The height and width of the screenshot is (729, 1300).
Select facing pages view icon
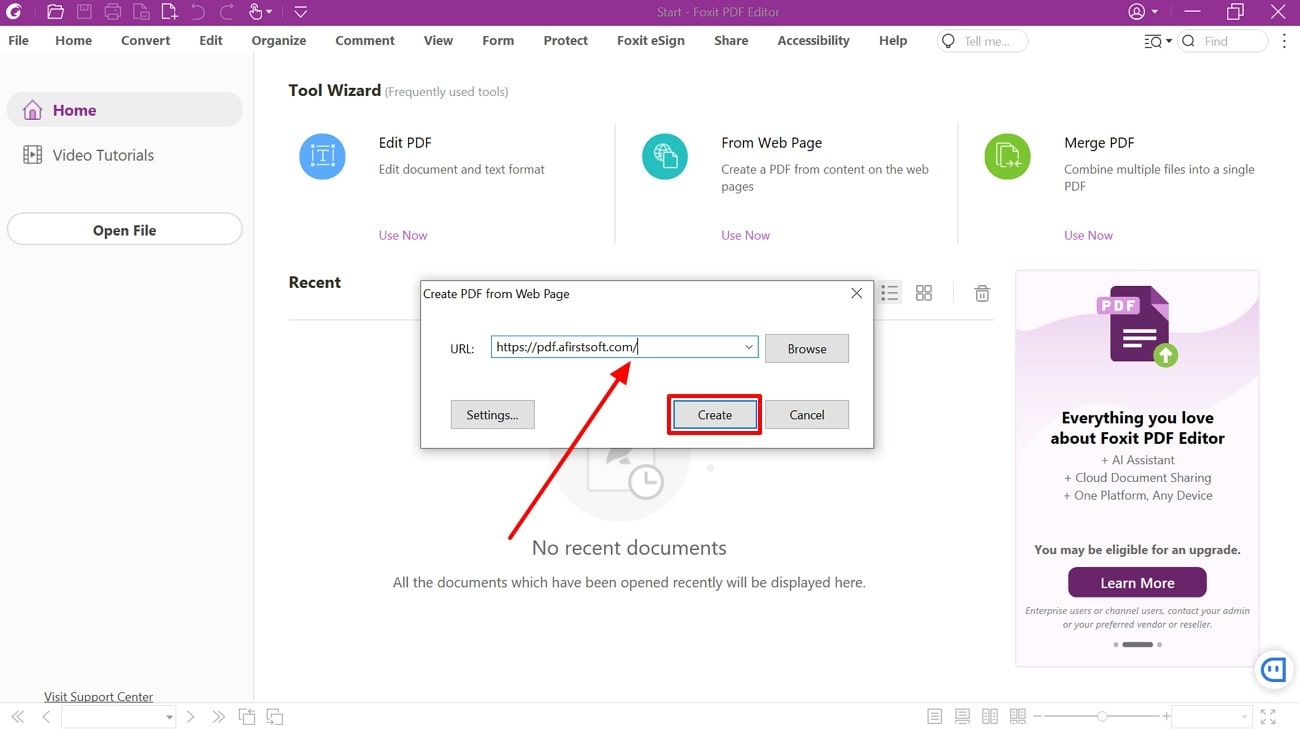point(990,717)
